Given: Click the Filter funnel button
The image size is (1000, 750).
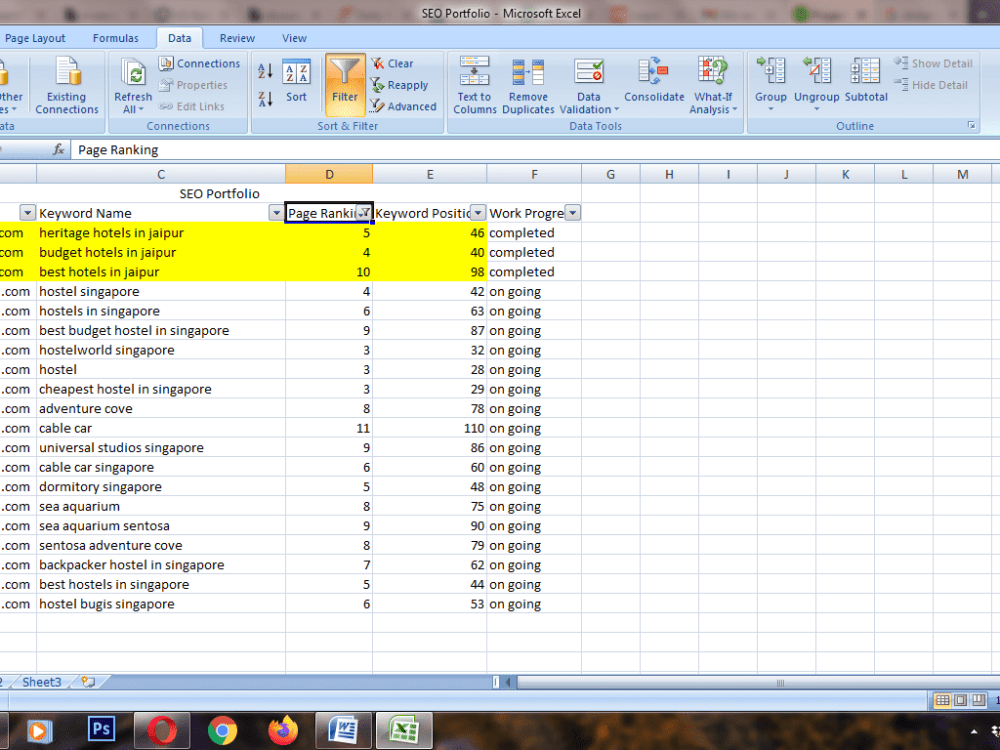Looking at the screenshot, I should [344, 85].
